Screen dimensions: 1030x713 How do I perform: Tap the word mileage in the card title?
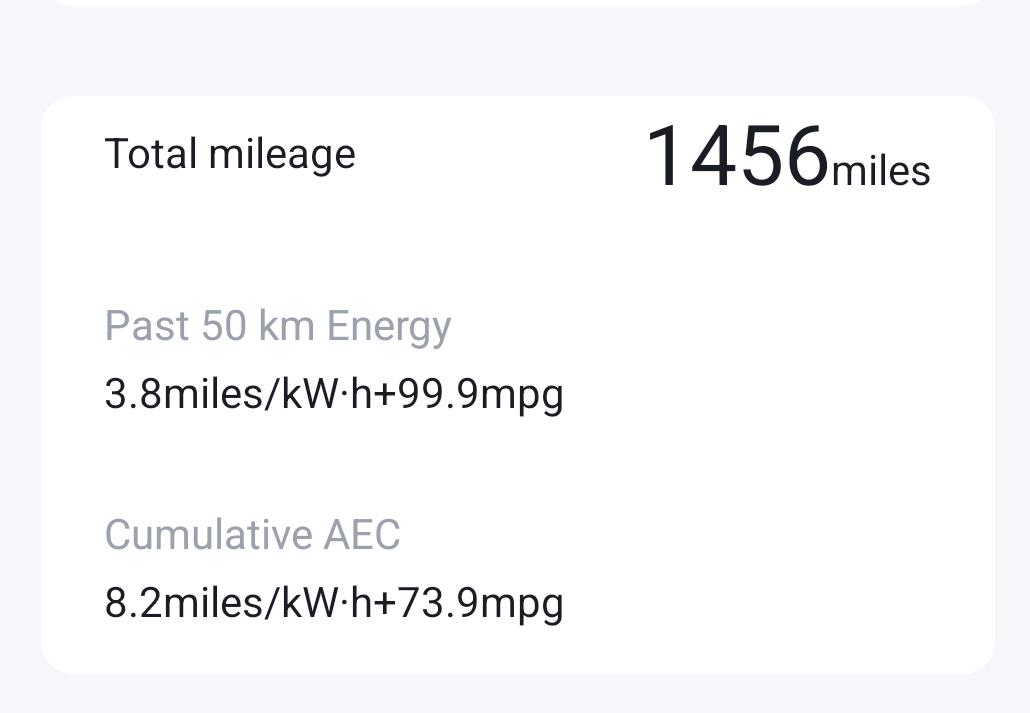click(x=282, y=154)
